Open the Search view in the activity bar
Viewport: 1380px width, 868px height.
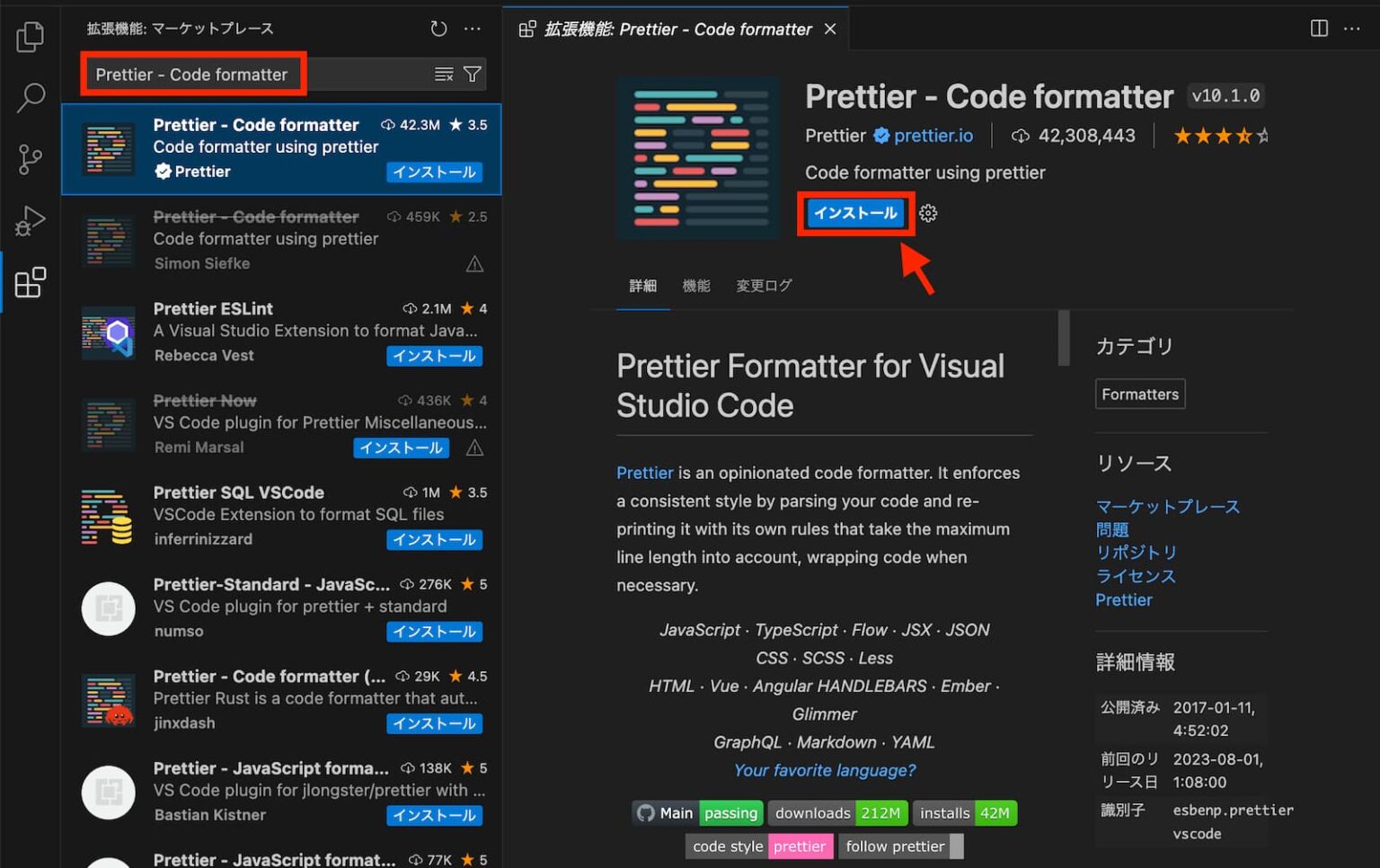(x=31, y=98)
